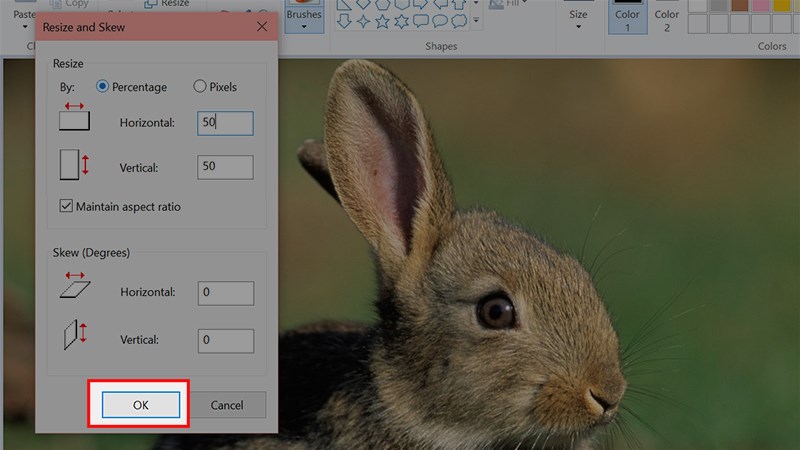This screenshot has height=450, width=800.
Task: Click the Cancel button
Action: 227,405
